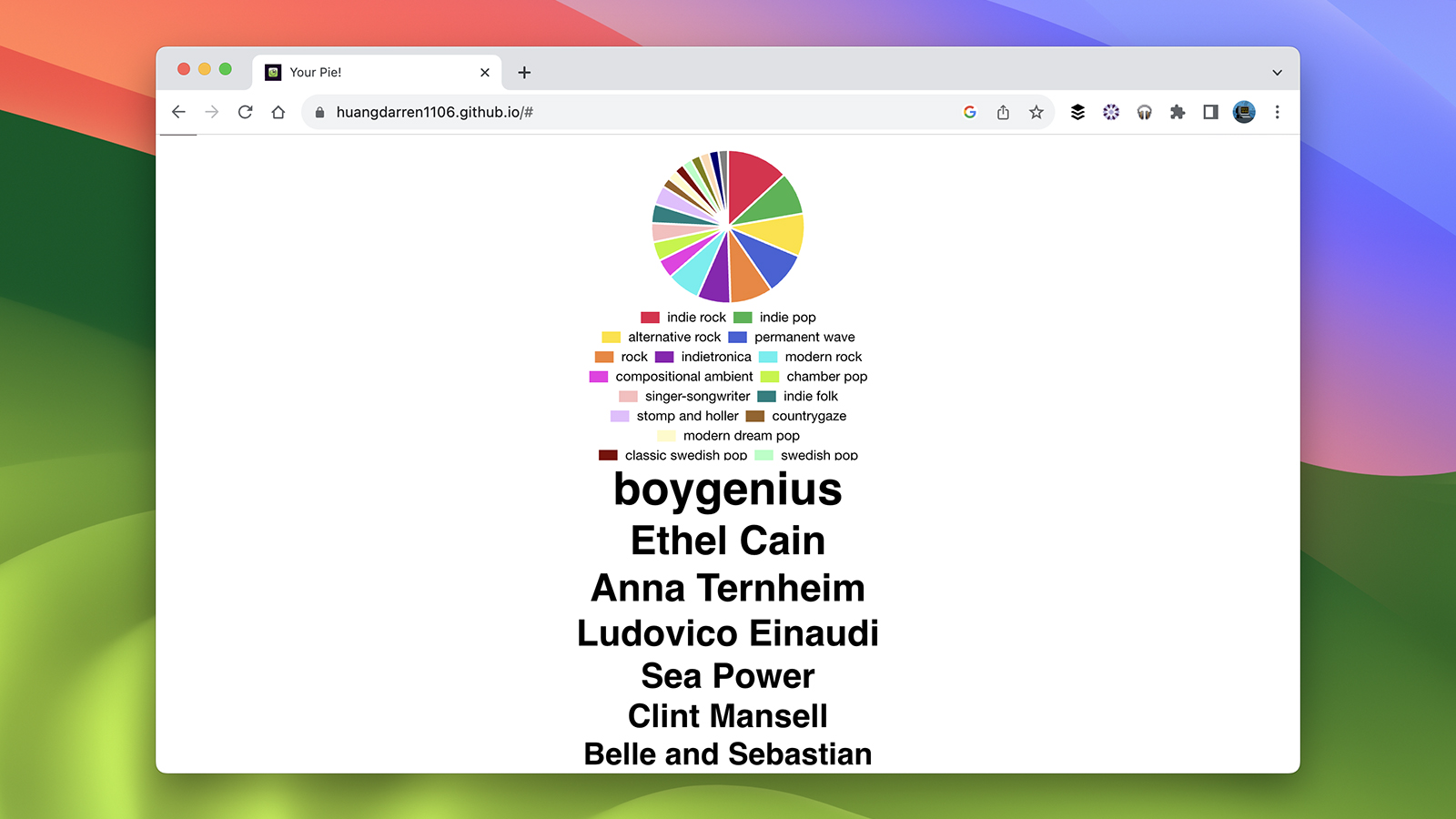The width and height of the screenshot is (1456, 819).
Task: Select the Your Pie! tab
Action: click(x=378, y=72)
